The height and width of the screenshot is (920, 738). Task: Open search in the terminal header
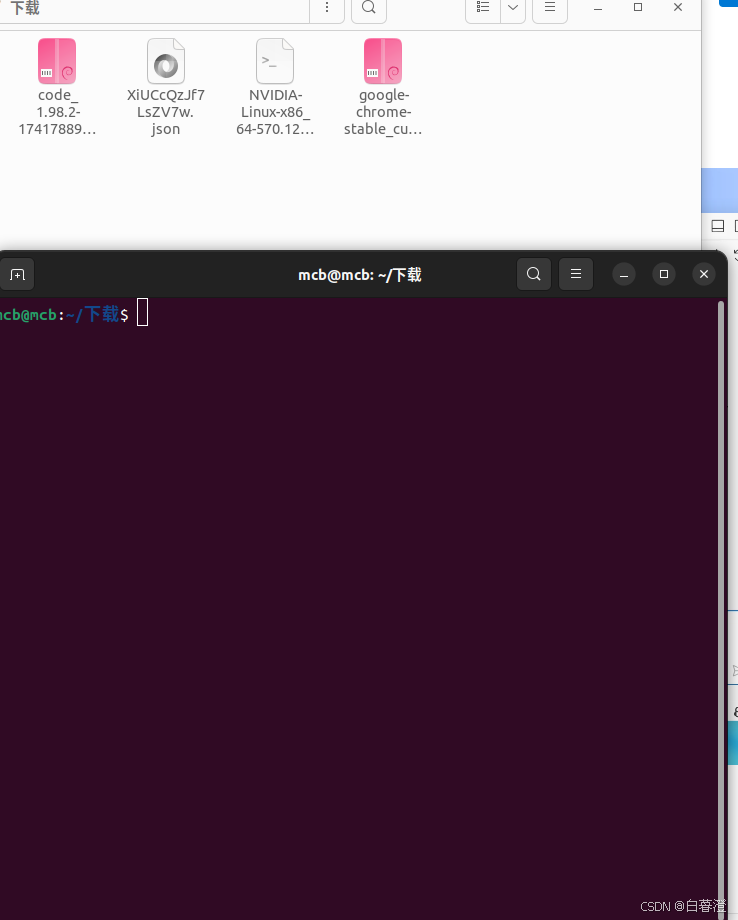tap(534, 274)
